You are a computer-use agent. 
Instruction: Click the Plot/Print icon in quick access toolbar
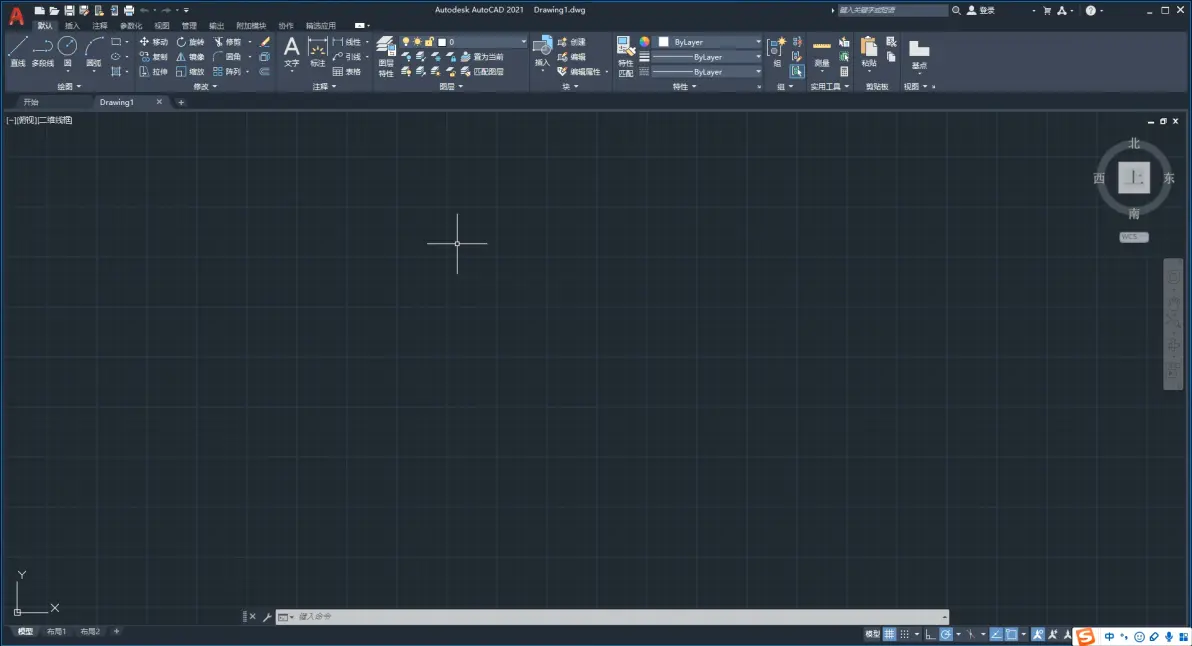[x=128, y=11]
